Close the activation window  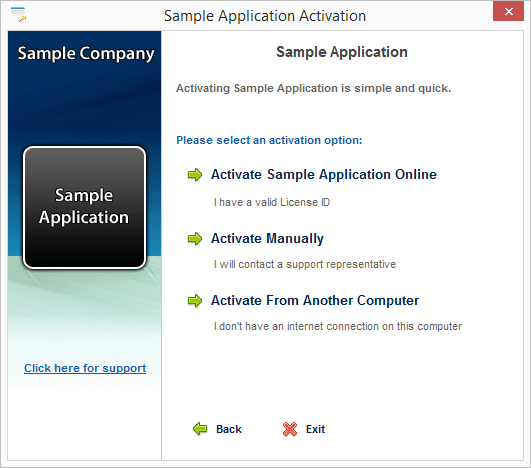[508, 12]
